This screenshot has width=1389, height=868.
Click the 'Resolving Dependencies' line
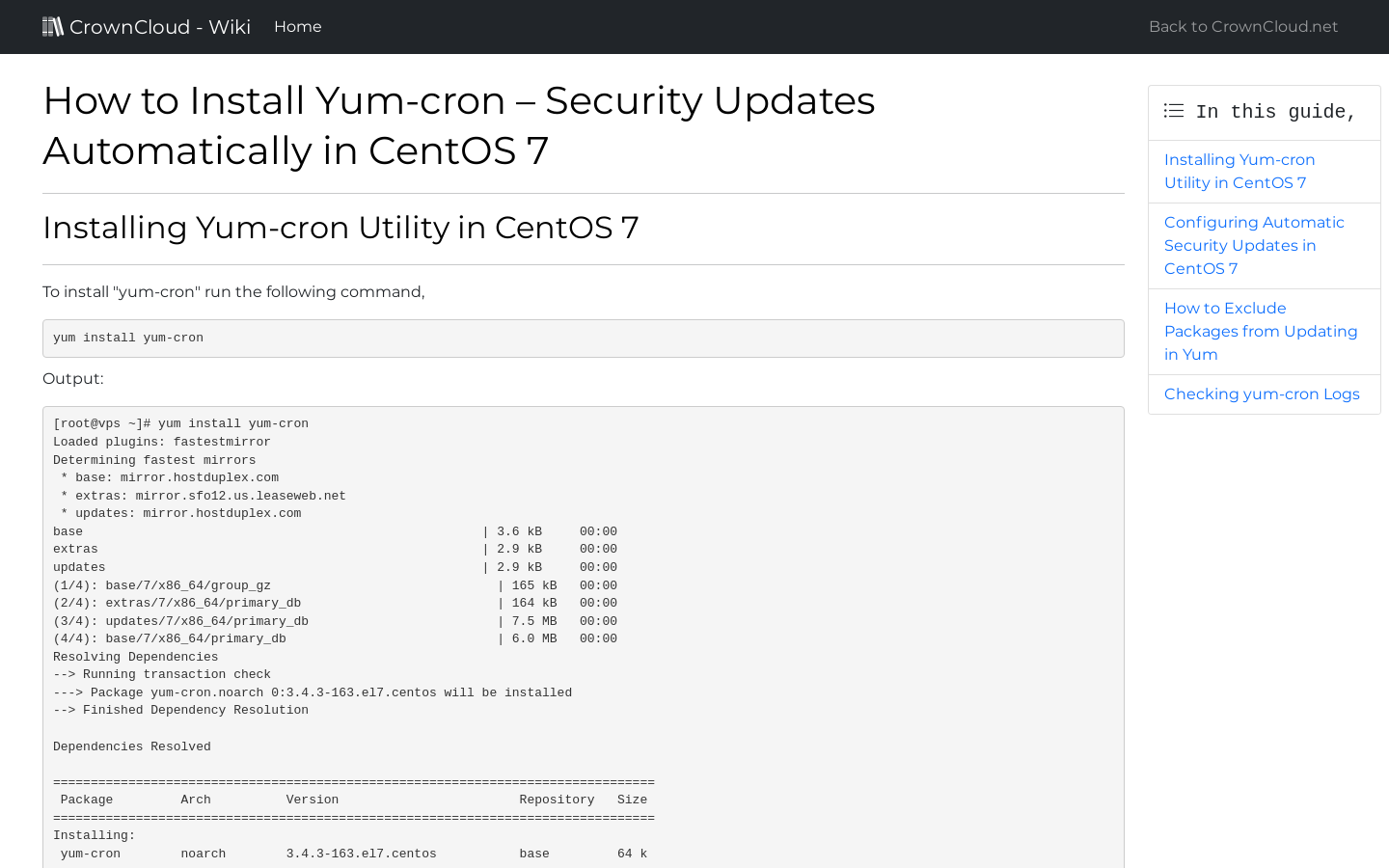tap(135, 656)
